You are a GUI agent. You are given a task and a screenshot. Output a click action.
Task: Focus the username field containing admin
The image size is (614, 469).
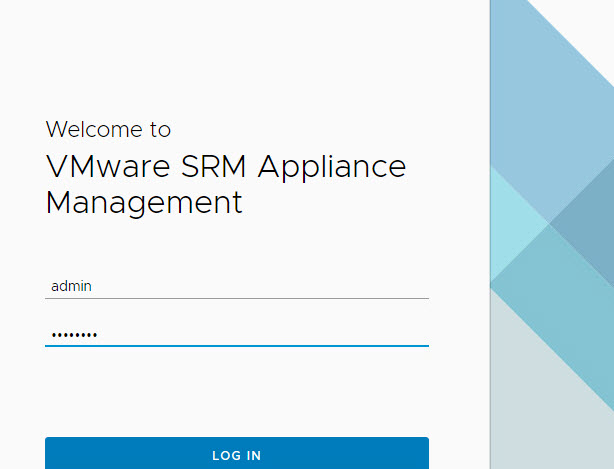236,286
